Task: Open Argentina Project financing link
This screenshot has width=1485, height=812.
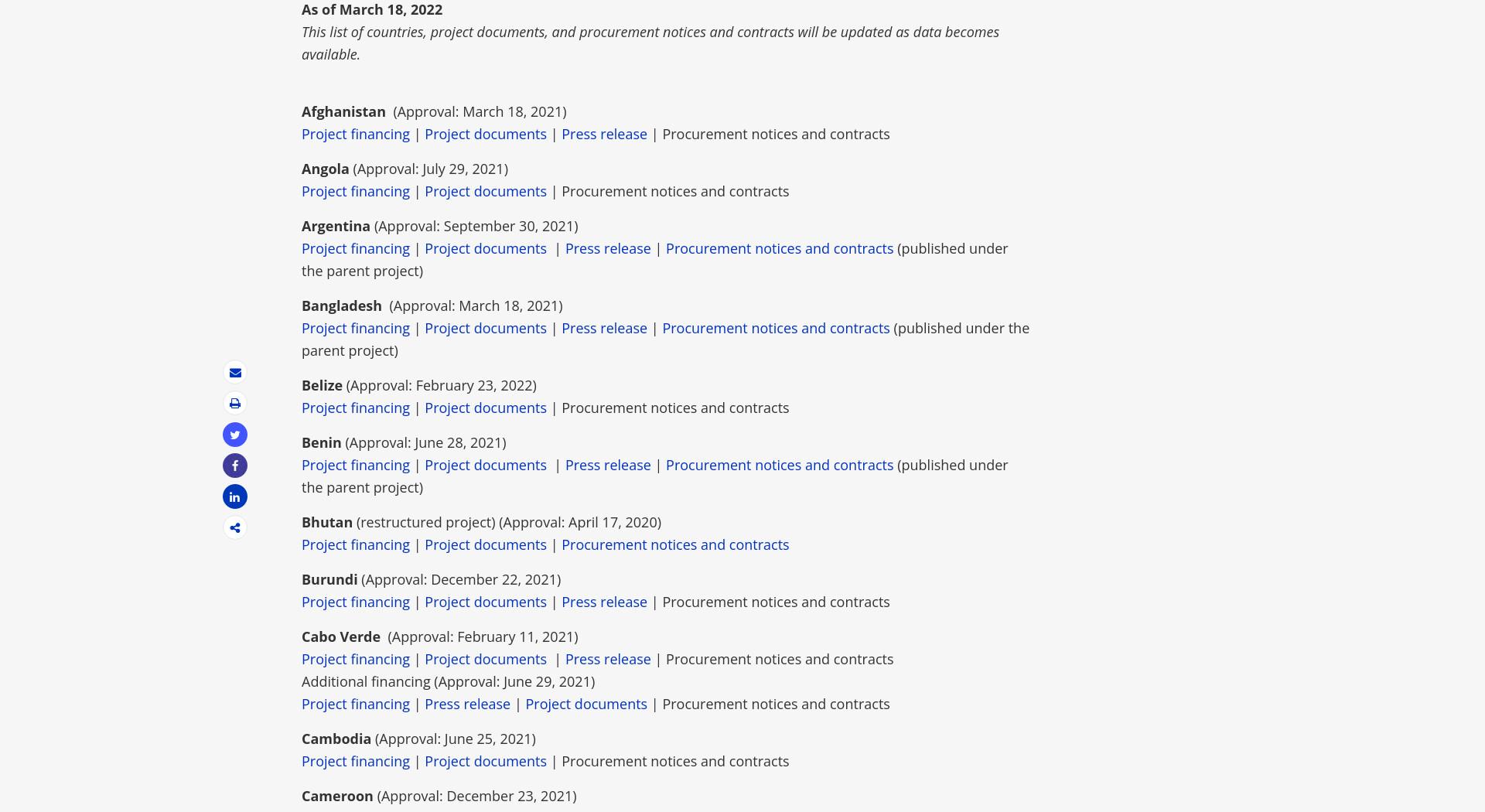Action: (x=356, y=248)
